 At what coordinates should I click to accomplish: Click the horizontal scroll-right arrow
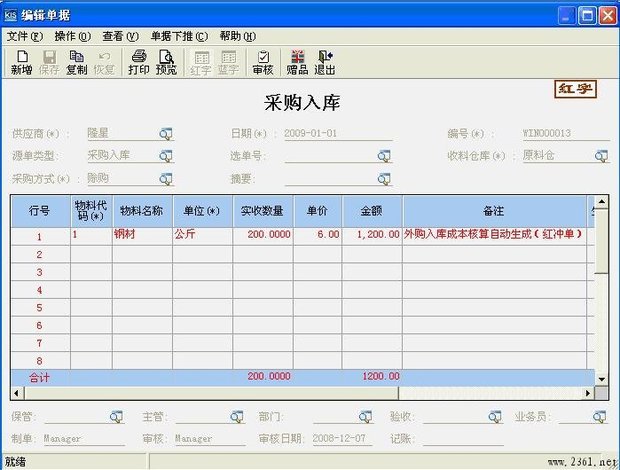(x=588, y=393)
